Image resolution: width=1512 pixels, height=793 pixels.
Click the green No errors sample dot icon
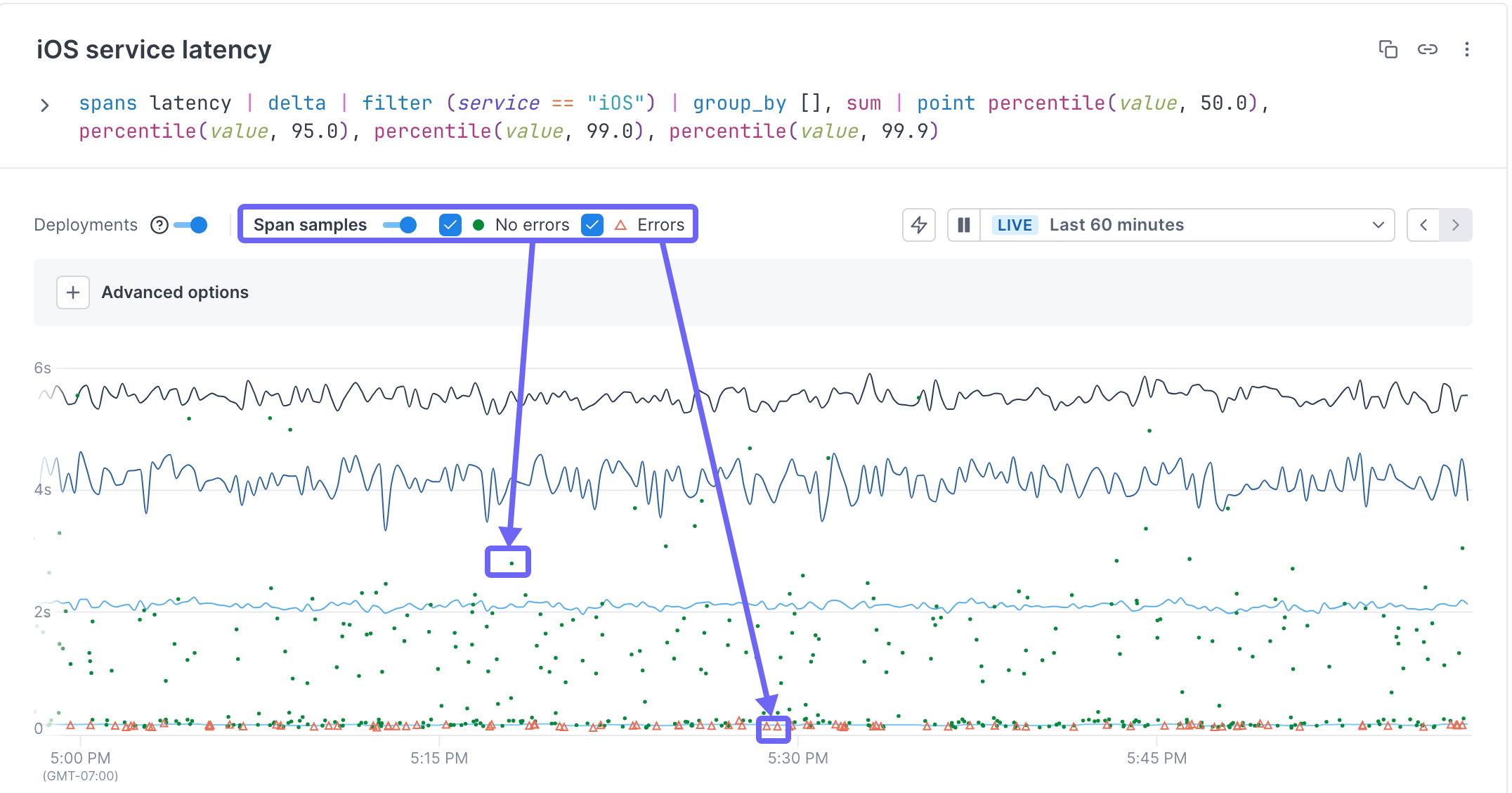pos(478,225)
